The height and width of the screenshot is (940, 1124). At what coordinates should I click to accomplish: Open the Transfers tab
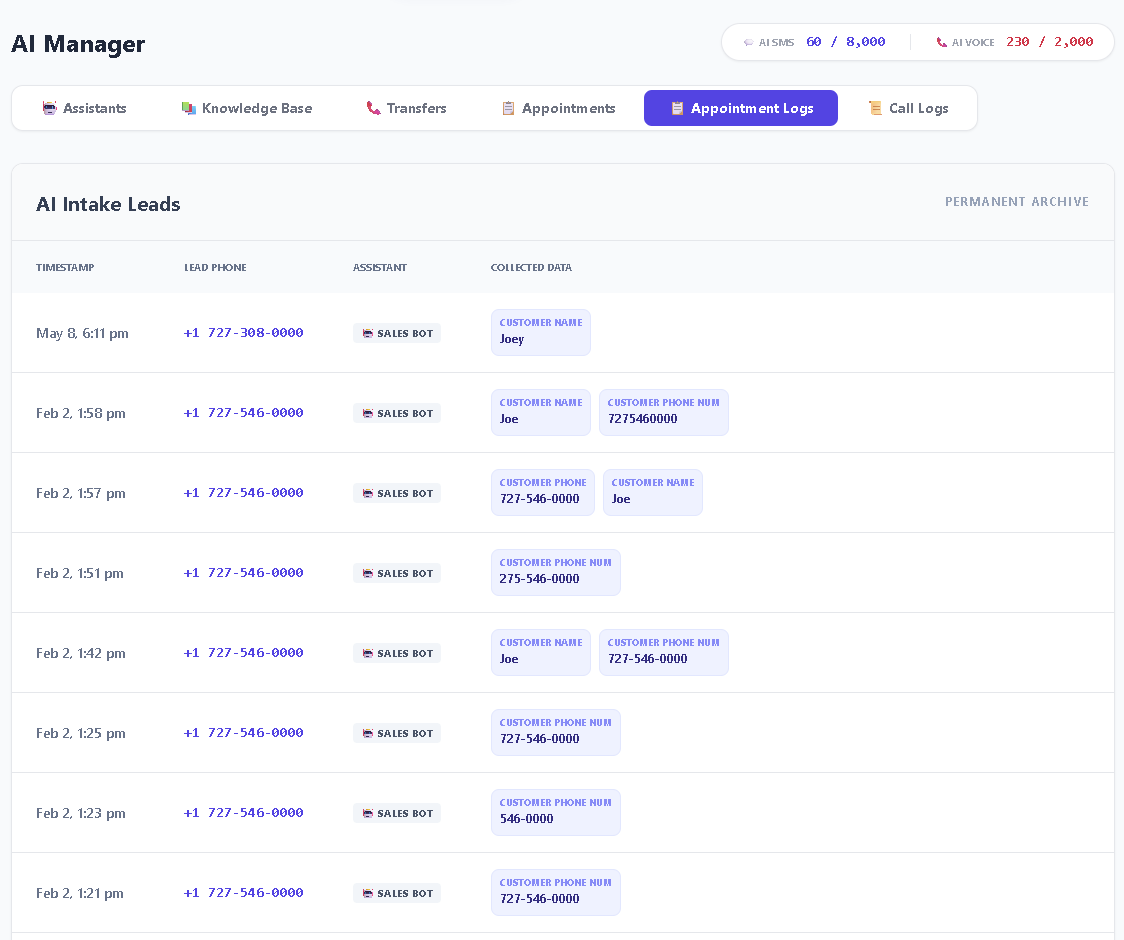pos(406,108)
